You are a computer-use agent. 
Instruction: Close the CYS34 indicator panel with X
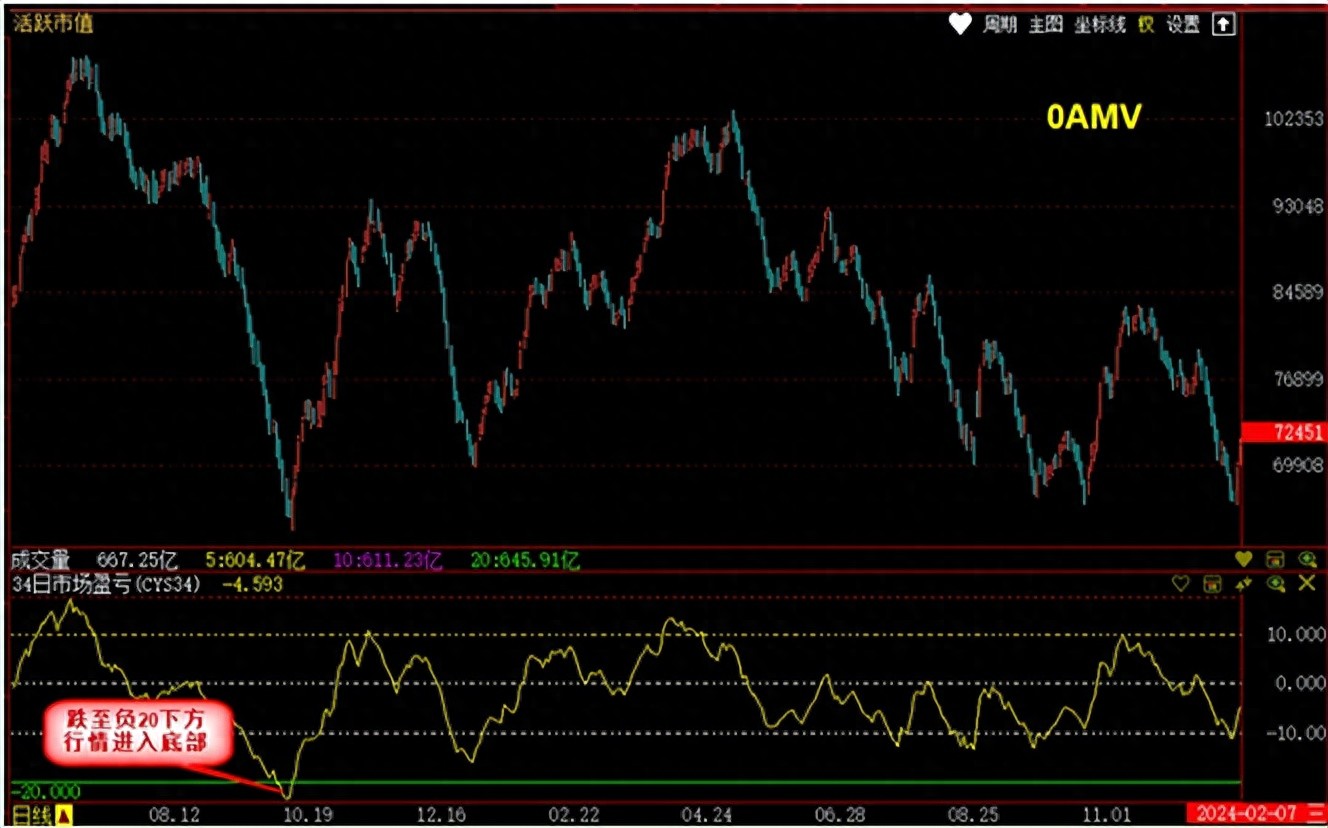point(1306,583)
